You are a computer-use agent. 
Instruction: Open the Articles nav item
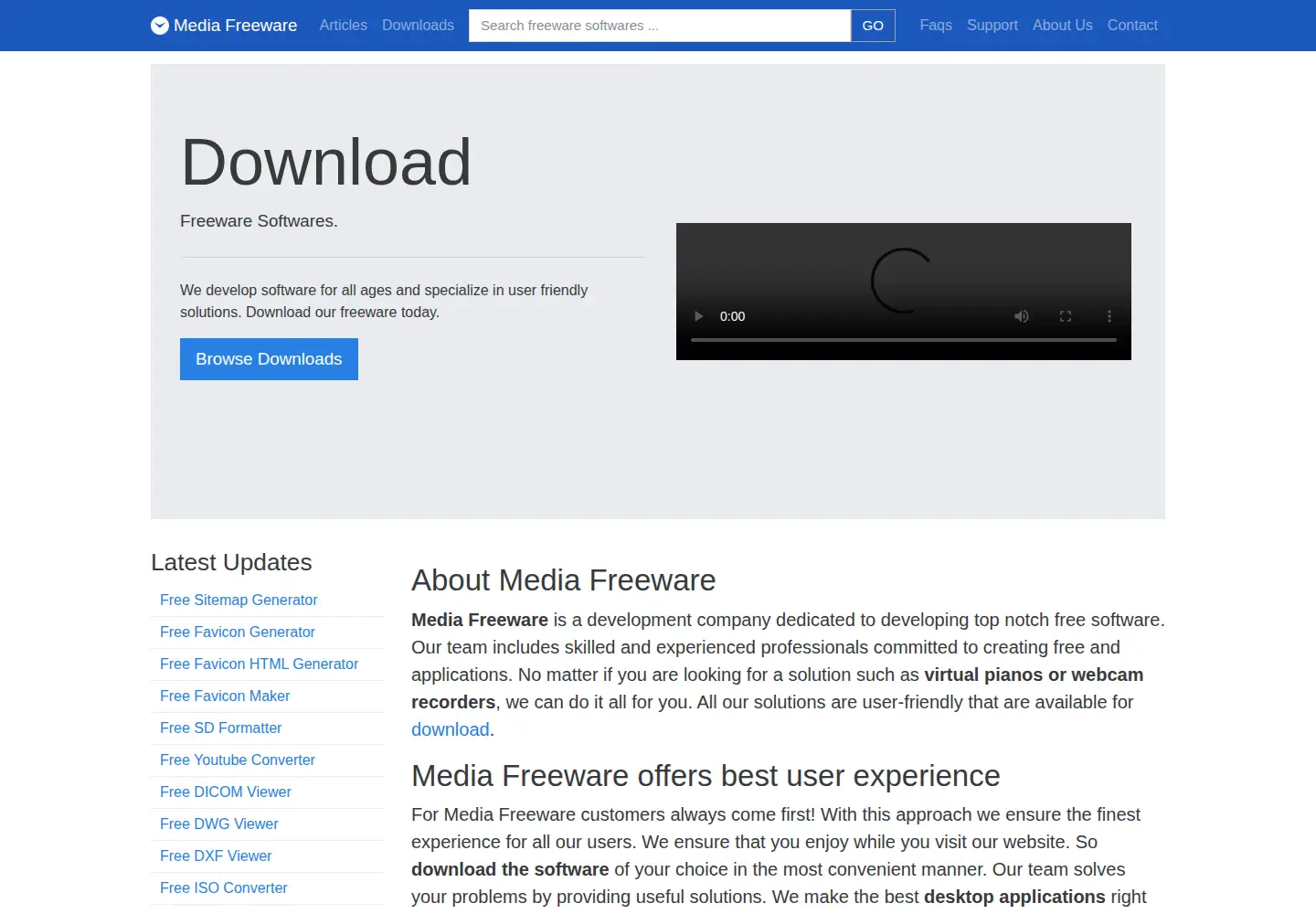[x=344, y=26]
